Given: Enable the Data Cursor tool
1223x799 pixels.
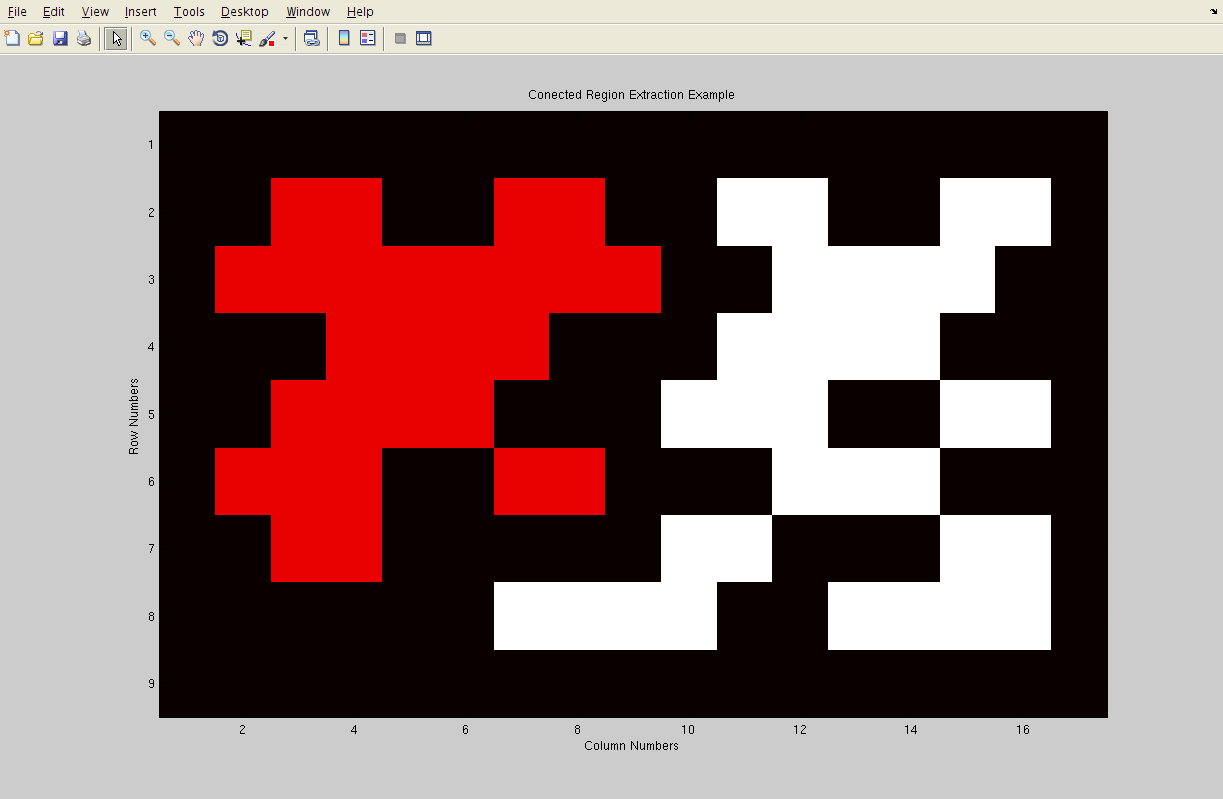Looking at the screenshot, I should click(x=244, y=39).
